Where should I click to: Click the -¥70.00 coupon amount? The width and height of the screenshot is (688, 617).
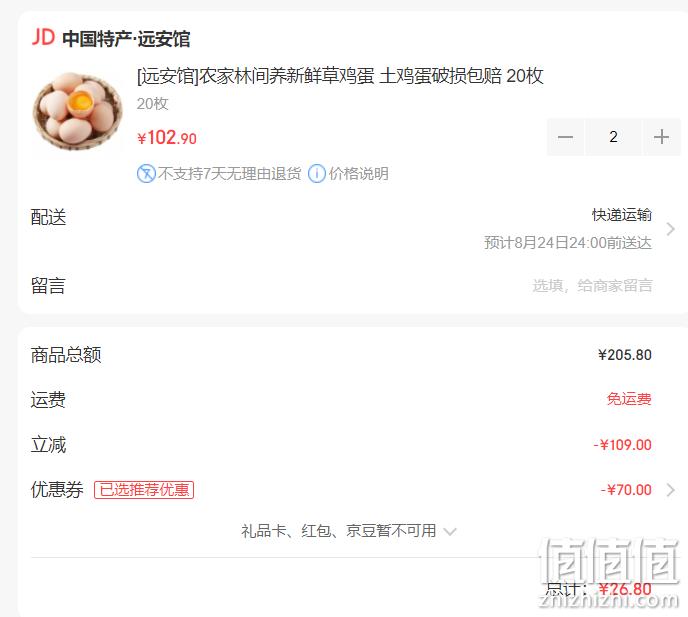(x=626, y=490)
